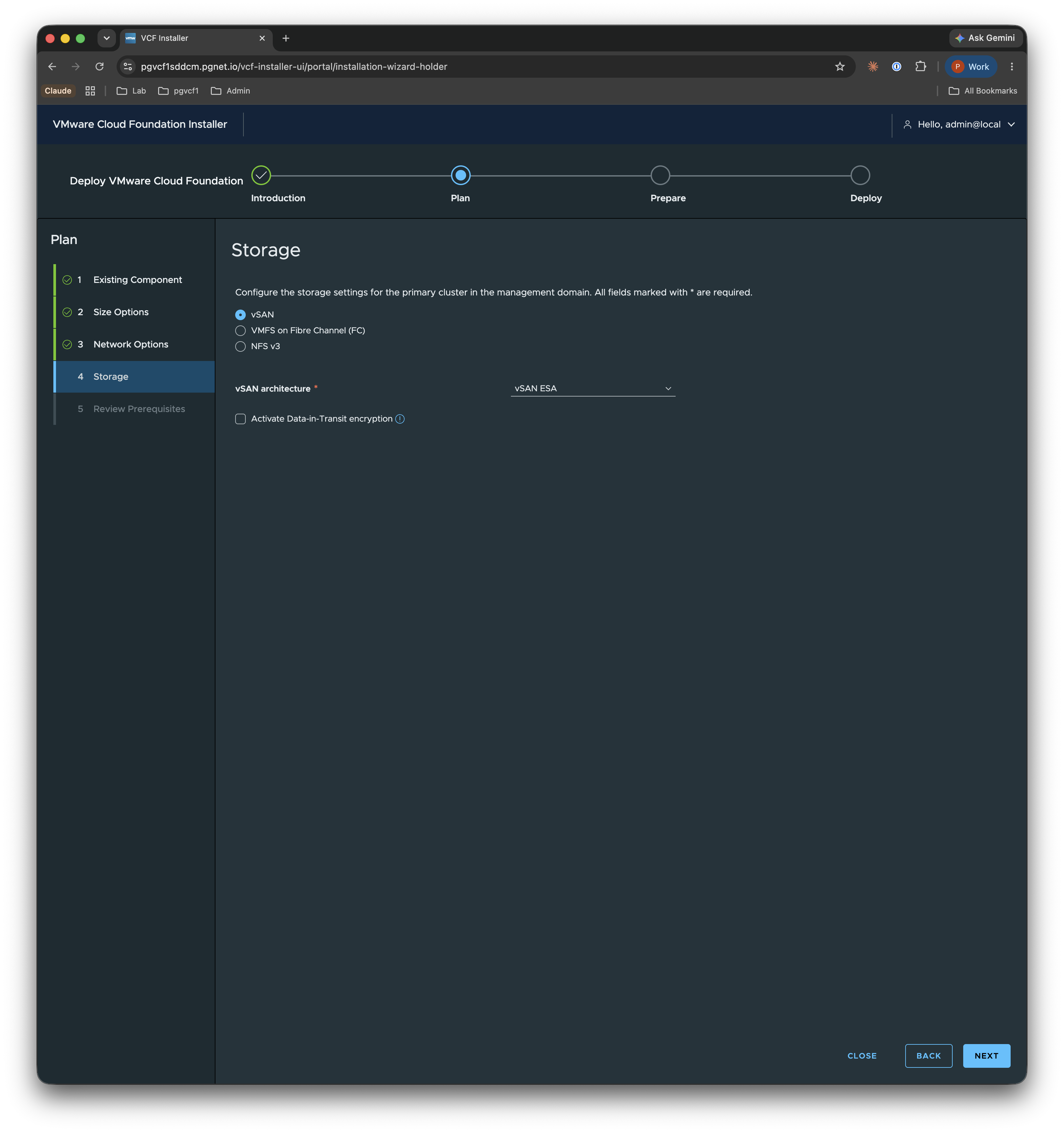Click the browser forward arrow

pos(76,67)
